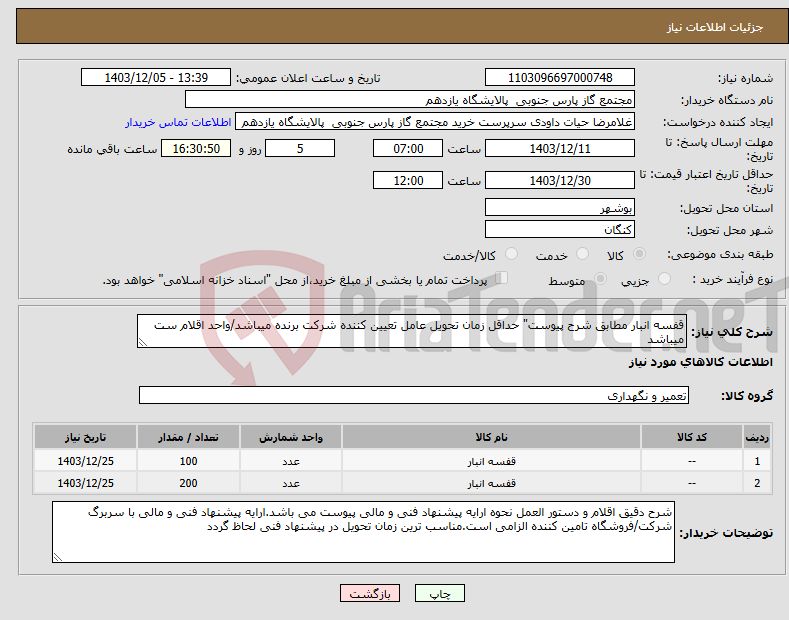Click the ردیف column header
The height and width of the screenshot is (620, 789).
point(757,437)
